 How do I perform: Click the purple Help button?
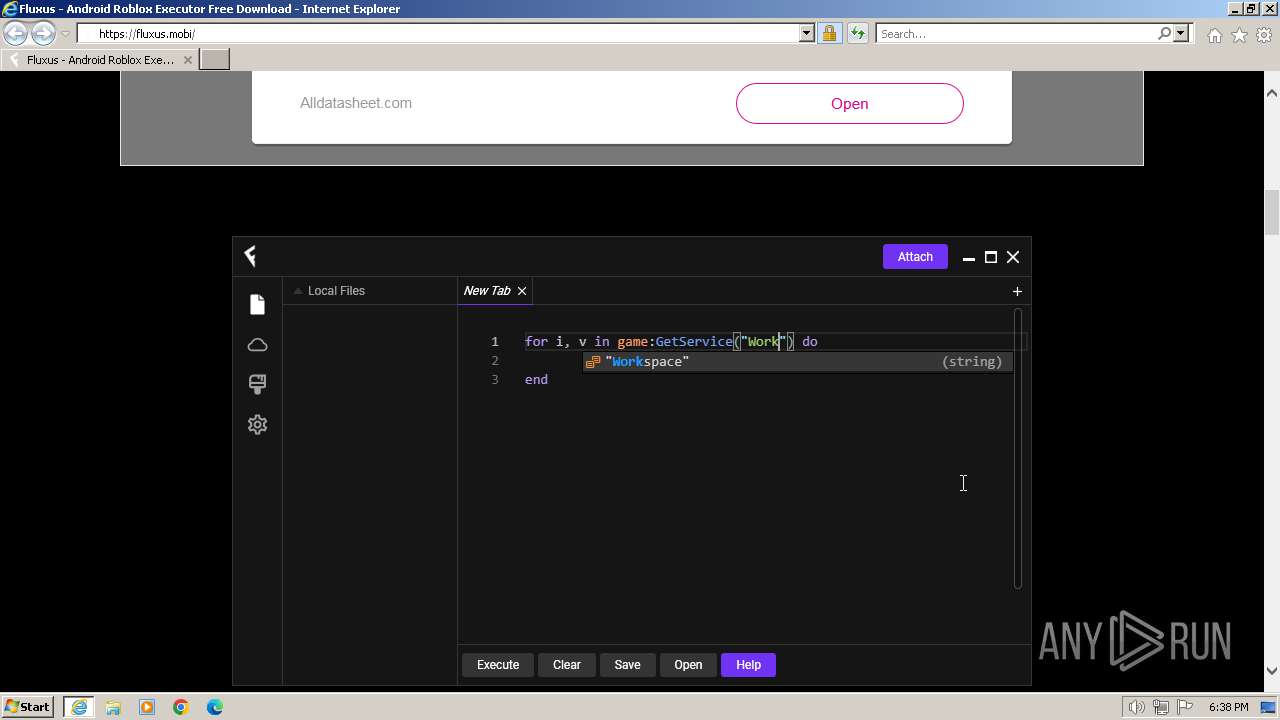(748, 665)
